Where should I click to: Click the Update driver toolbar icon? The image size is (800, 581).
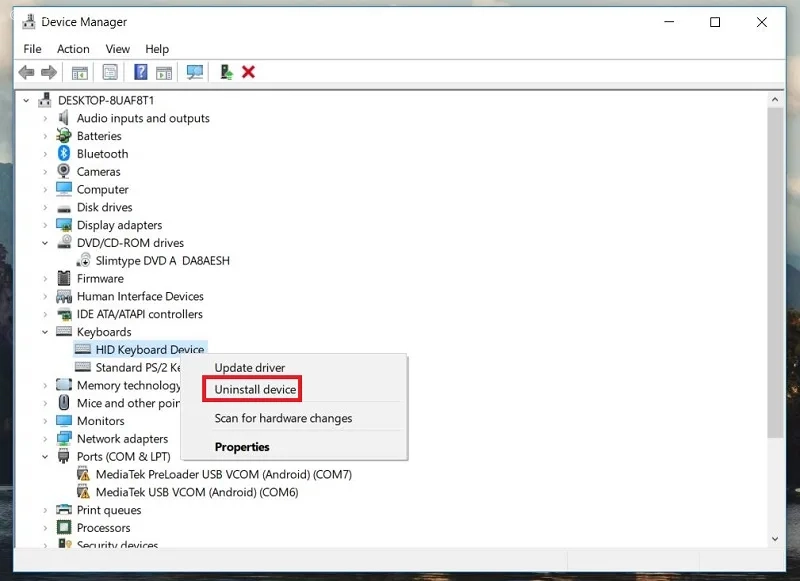[x=226, y=72]
